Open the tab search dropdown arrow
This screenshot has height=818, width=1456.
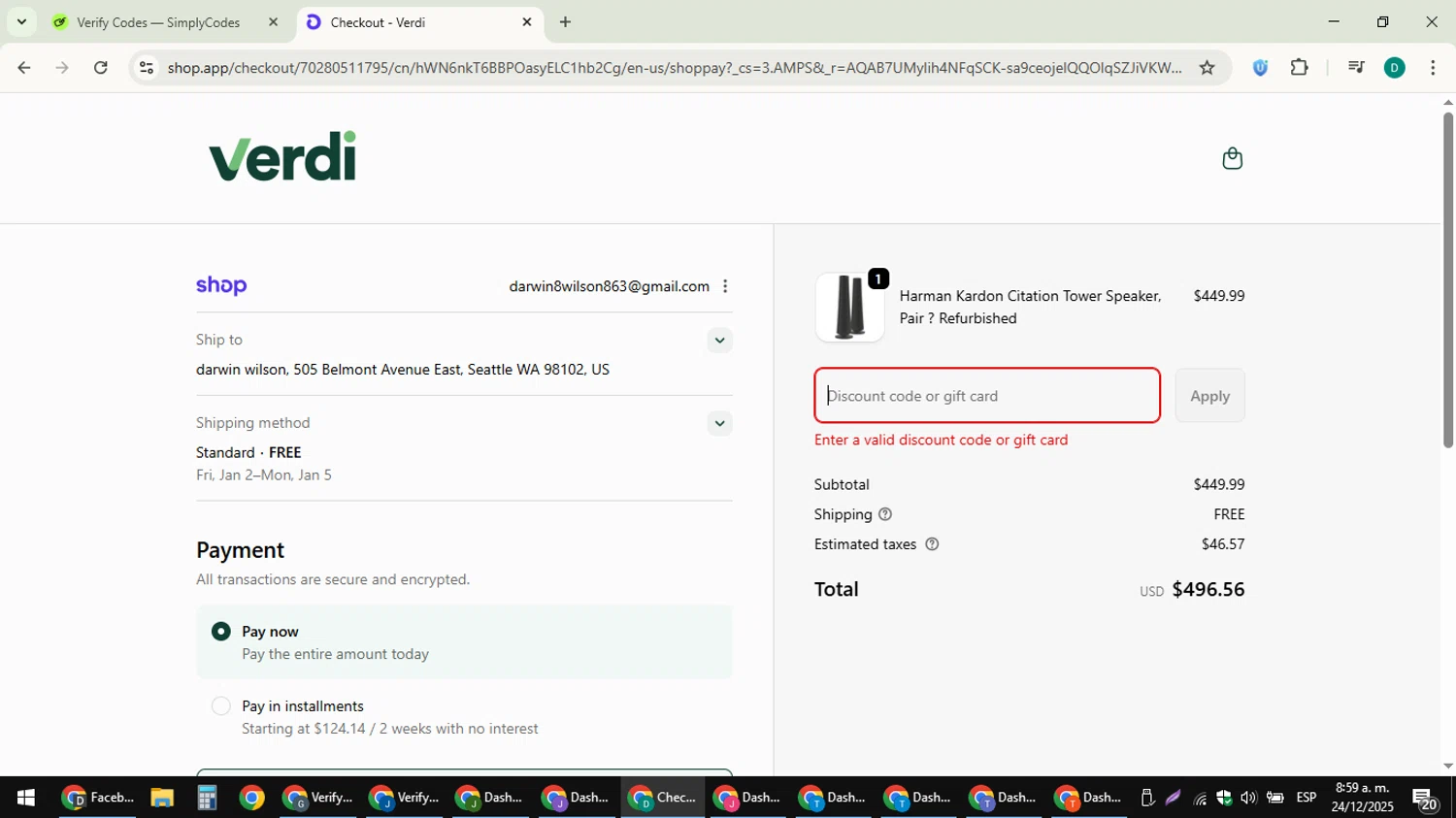[x=21, y=21]
